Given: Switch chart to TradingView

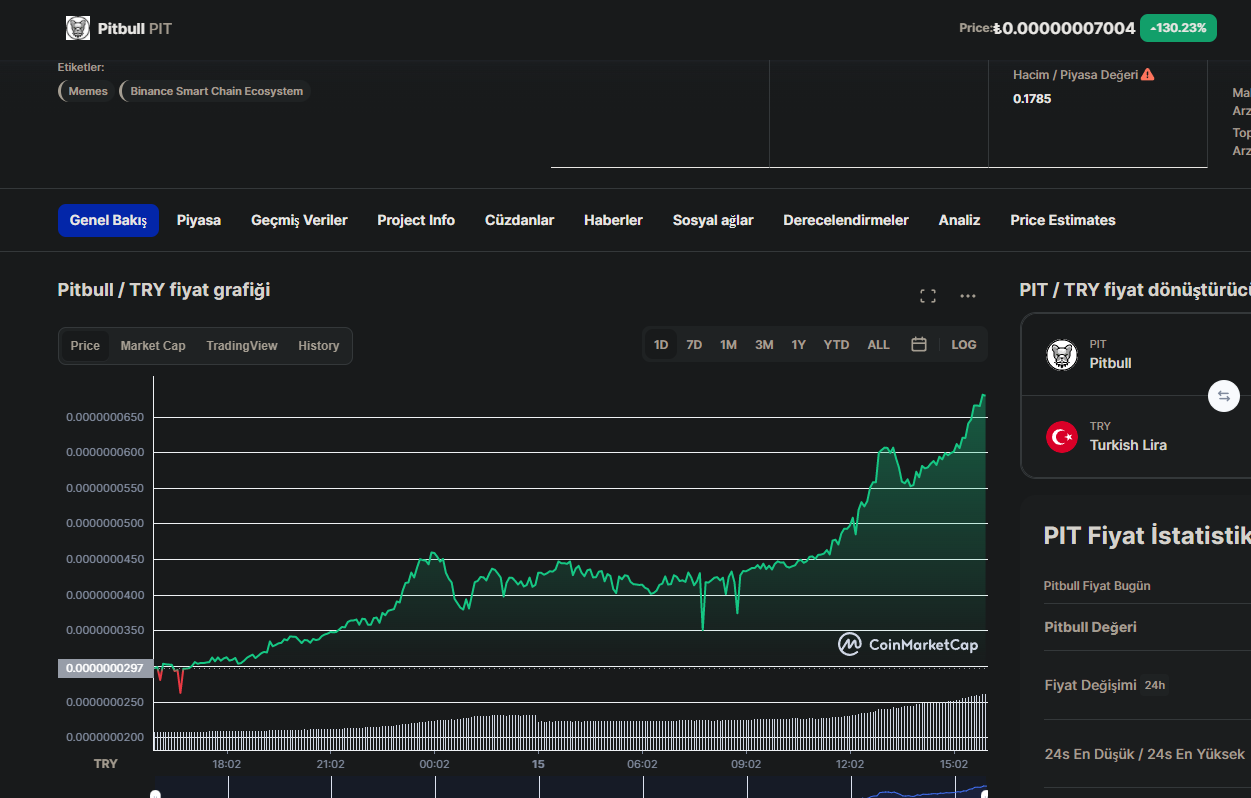Looking at the screenshot, I should 242,346.
